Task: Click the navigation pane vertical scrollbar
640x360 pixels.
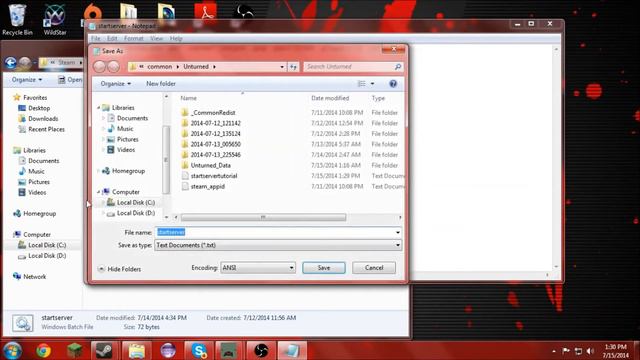Action: click(166, 160)
